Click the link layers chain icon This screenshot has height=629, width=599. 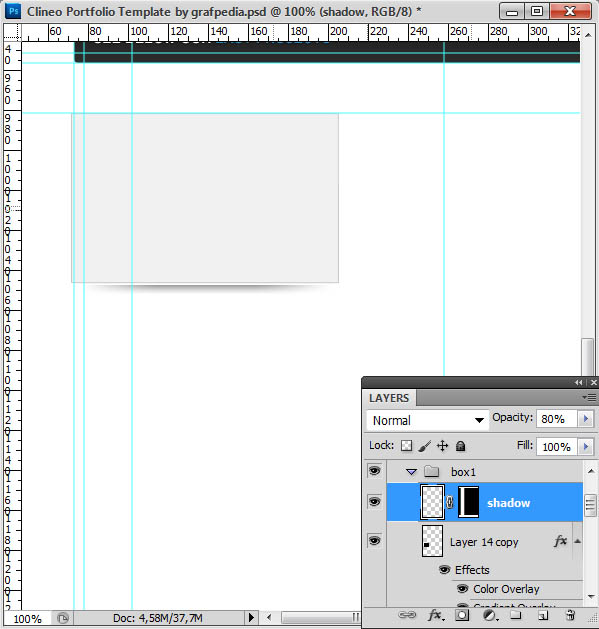[x=407, y=615]
